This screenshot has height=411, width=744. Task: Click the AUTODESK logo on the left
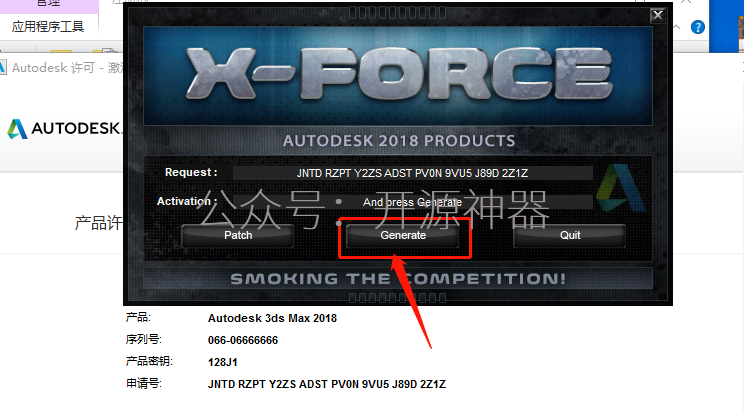(64, 129)
